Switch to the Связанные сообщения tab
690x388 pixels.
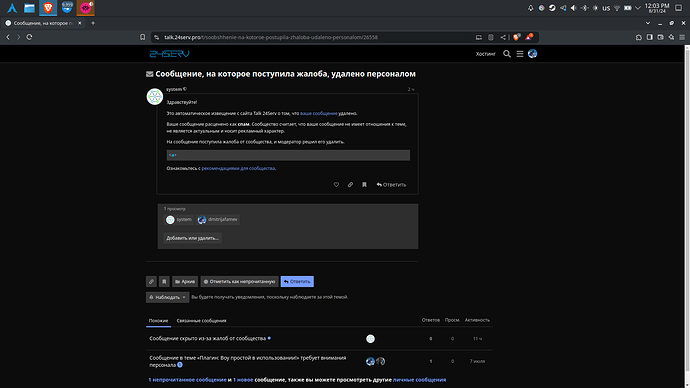[x=202, y=321]
